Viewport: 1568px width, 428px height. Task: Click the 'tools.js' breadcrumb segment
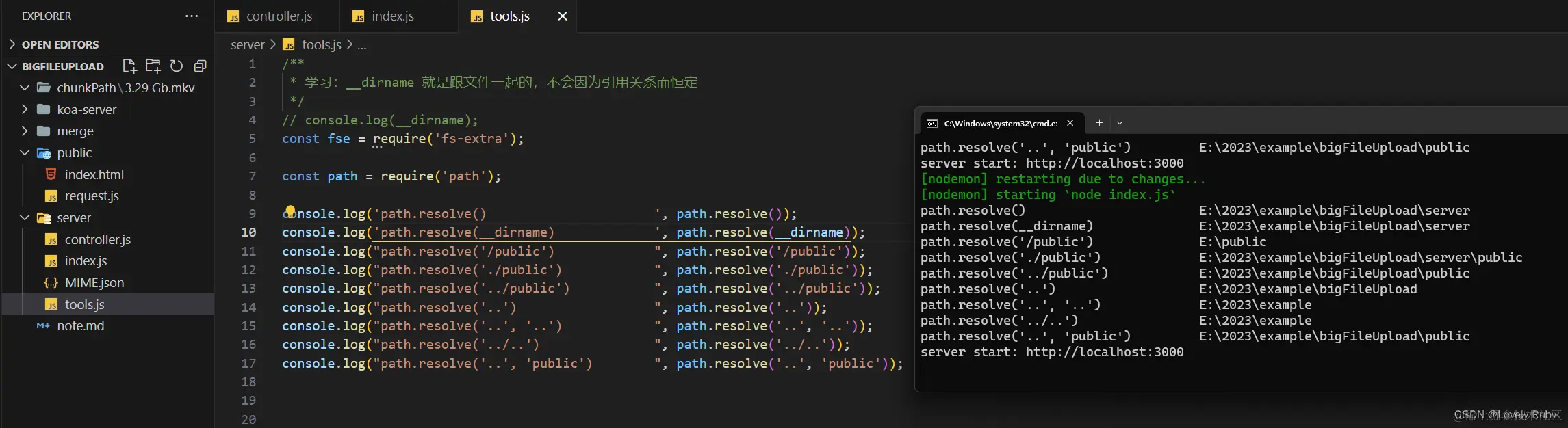(x=322, y=44)
